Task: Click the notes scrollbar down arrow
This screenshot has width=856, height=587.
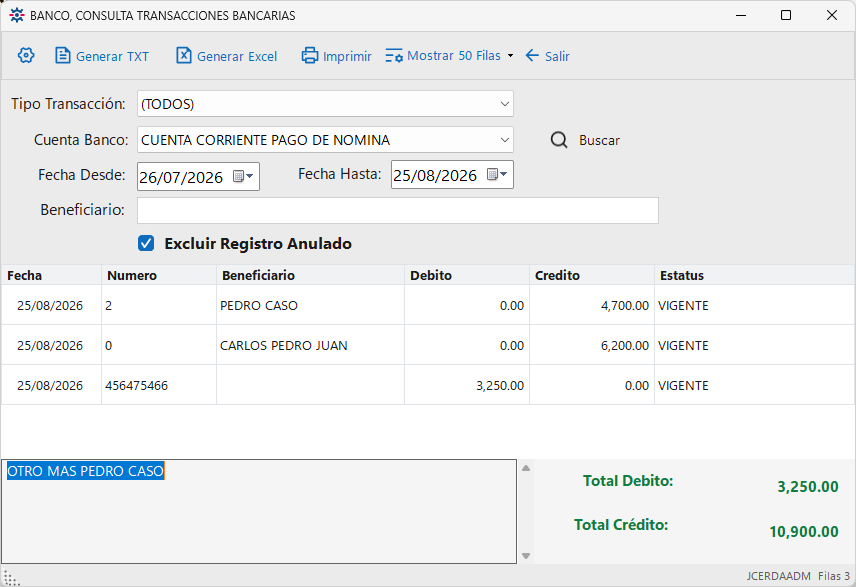Action: coord(526,556)
